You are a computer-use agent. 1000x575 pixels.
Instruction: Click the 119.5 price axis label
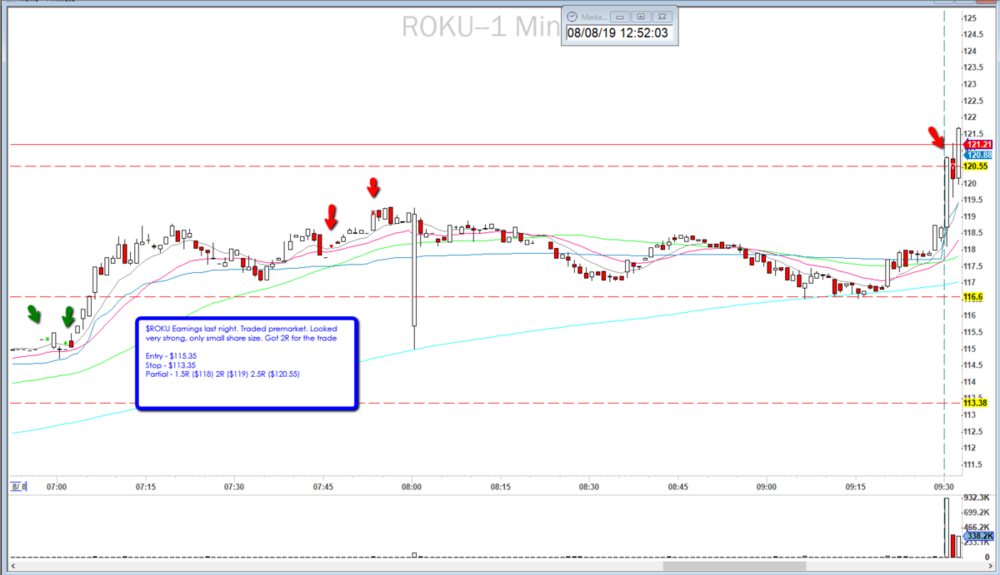pos(973,200)
